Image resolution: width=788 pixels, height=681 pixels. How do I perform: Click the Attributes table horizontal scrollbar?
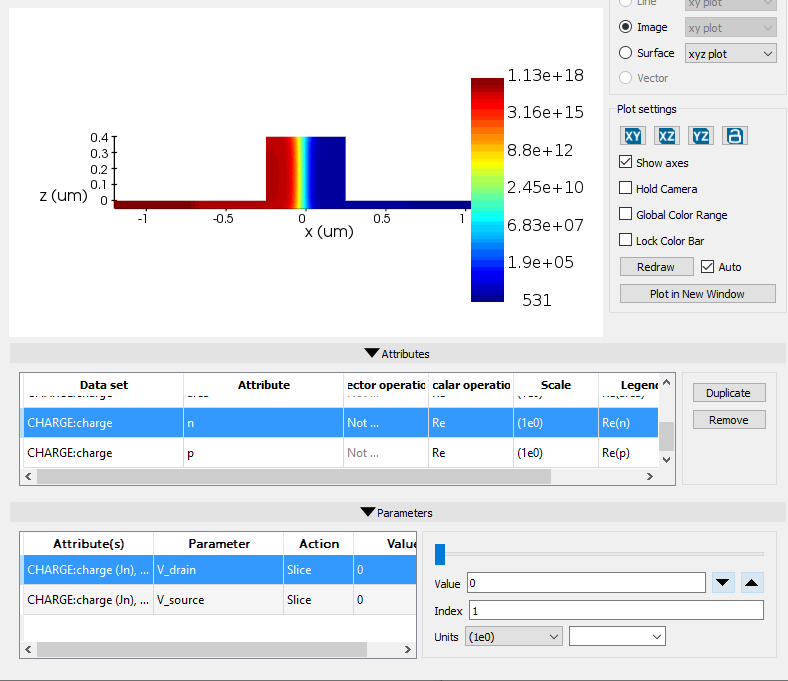pos(294,476)
